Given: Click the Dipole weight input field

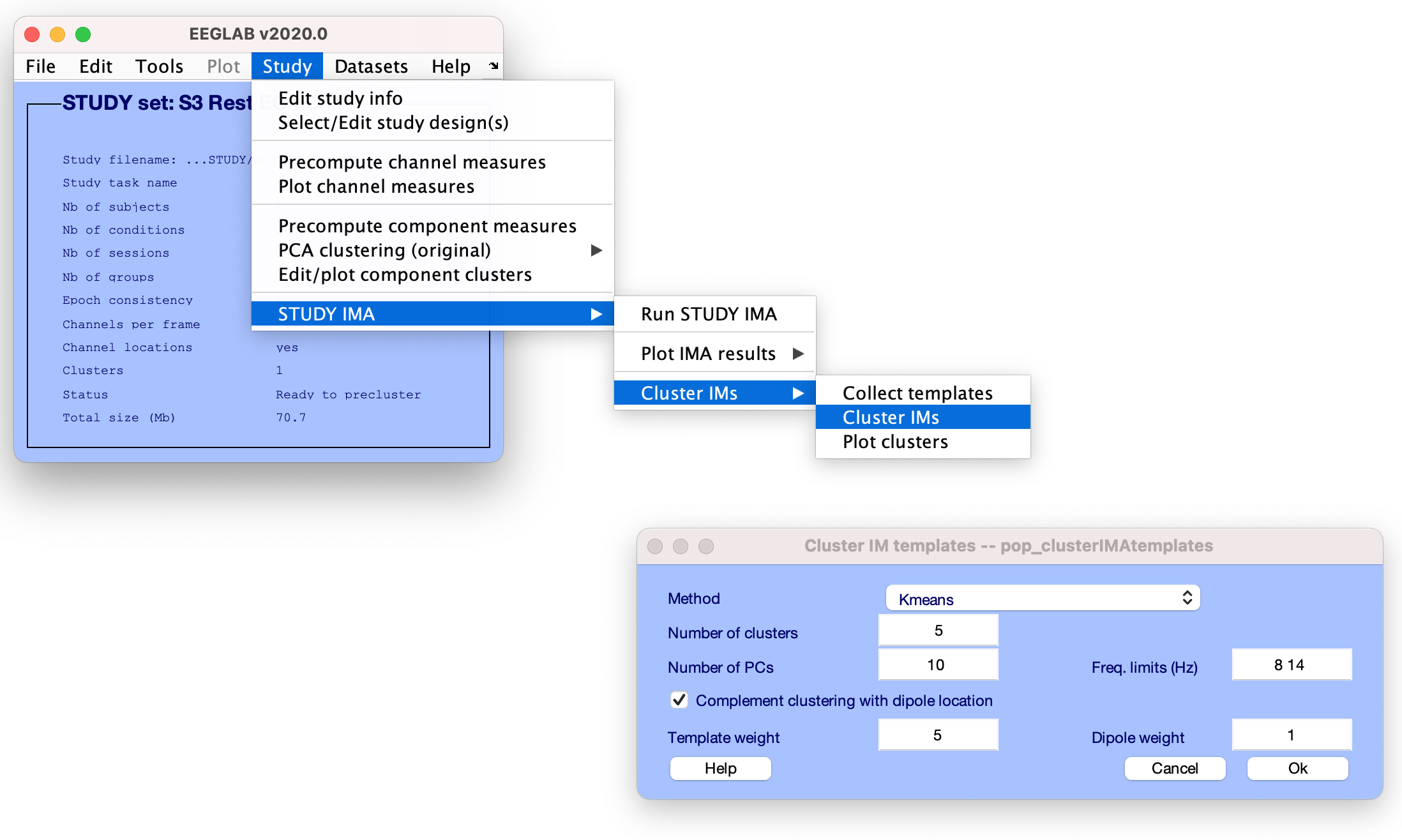Looking at the screenshot, I should coord(1291,735).
